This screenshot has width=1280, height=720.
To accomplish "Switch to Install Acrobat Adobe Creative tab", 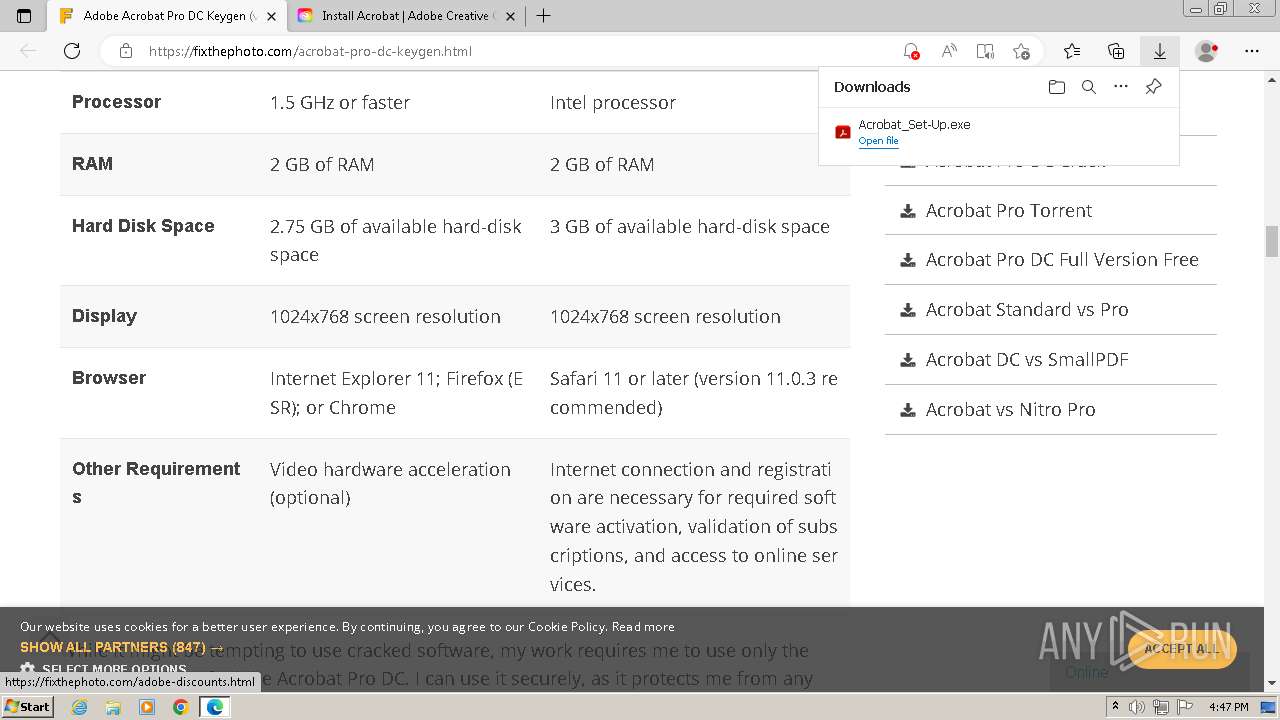I will click(405, 16).
